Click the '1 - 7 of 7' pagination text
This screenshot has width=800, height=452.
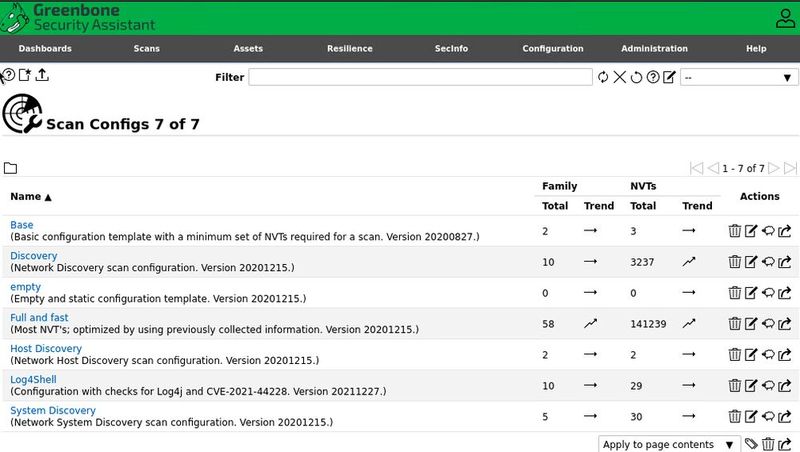pos(743,168)
